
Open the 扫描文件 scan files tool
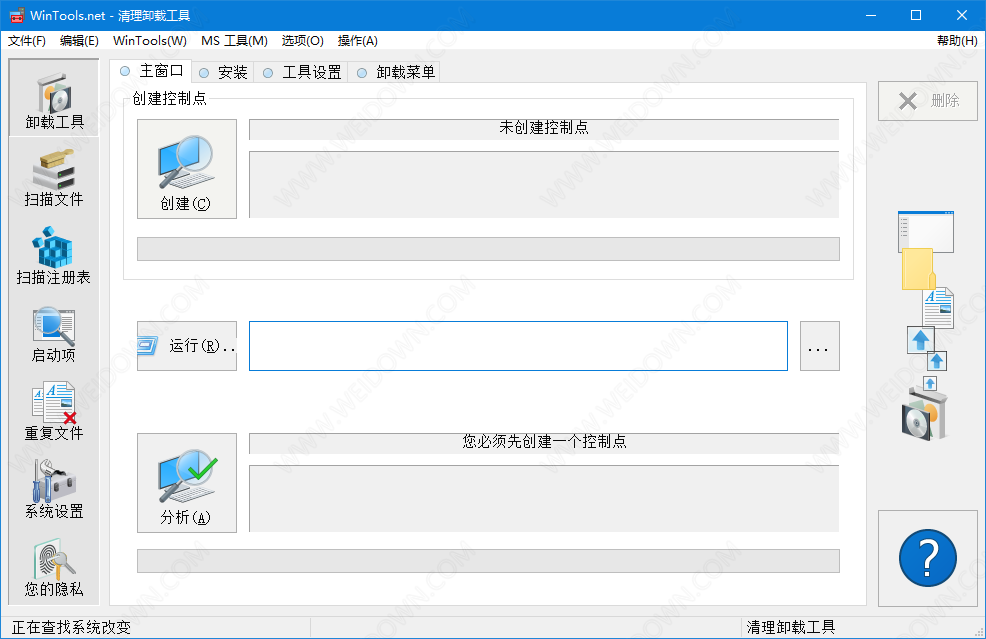pos(54,179)
